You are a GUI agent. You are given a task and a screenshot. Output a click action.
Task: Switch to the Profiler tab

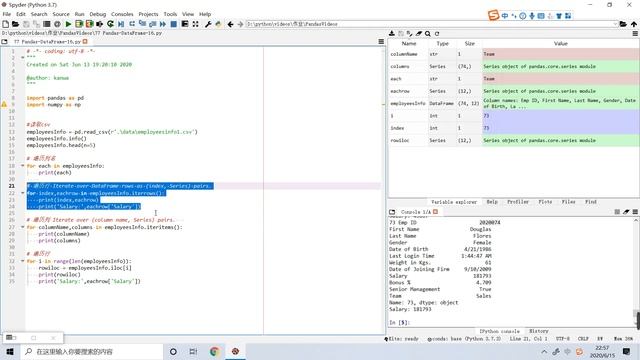(x=518, y=202)
